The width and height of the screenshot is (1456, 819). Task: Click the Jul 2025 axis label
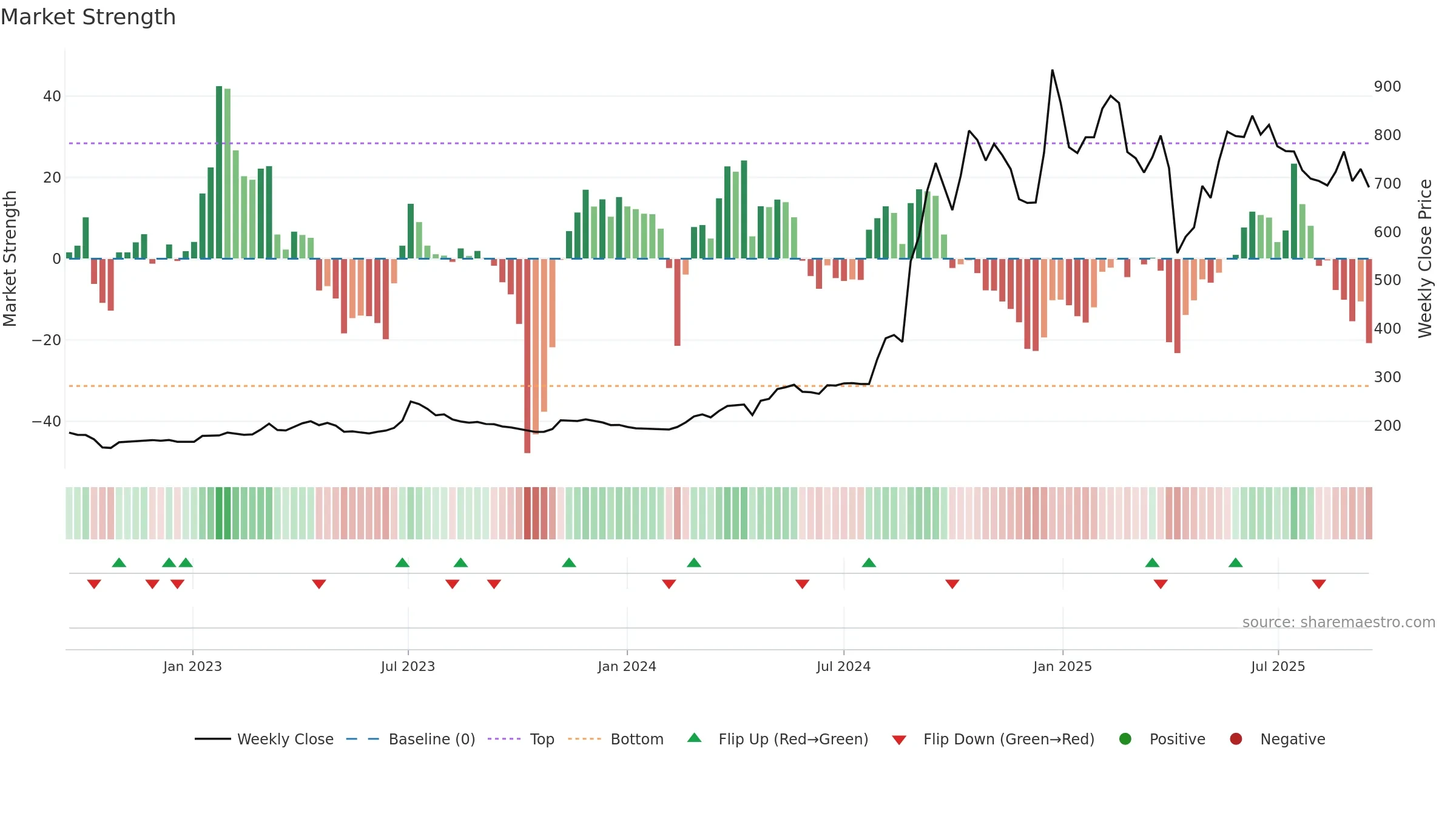point(1278,666)
